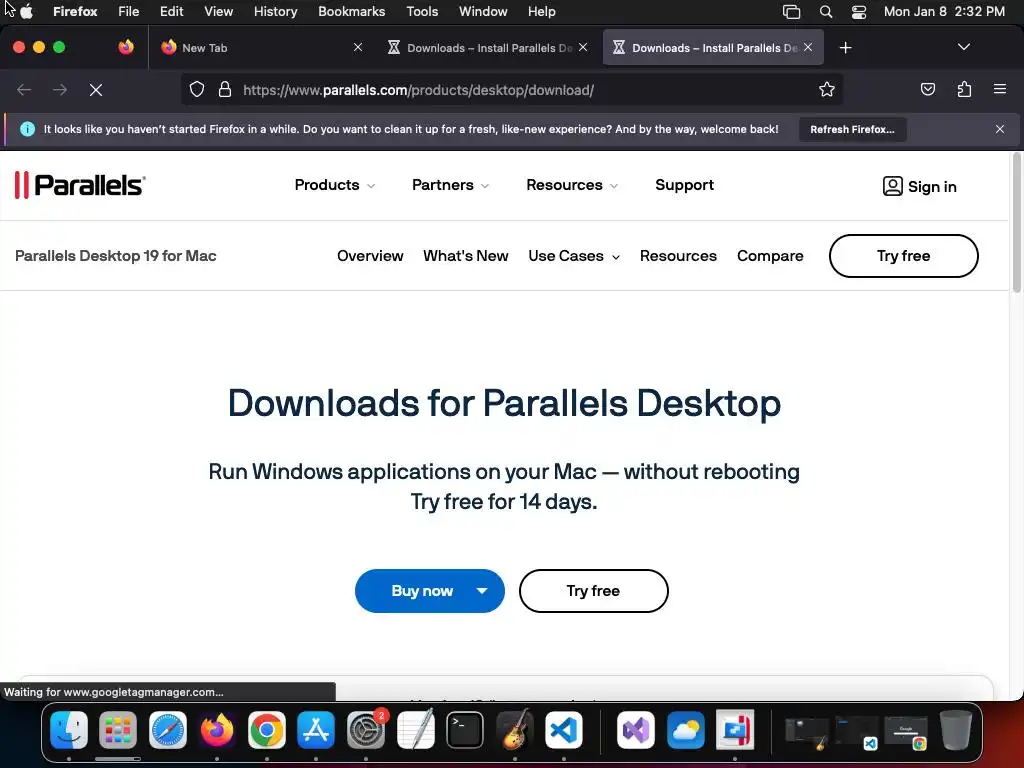Bookmark this page with the star icon
Viewport: 1024px width, 768px height.
click(827, 89)
